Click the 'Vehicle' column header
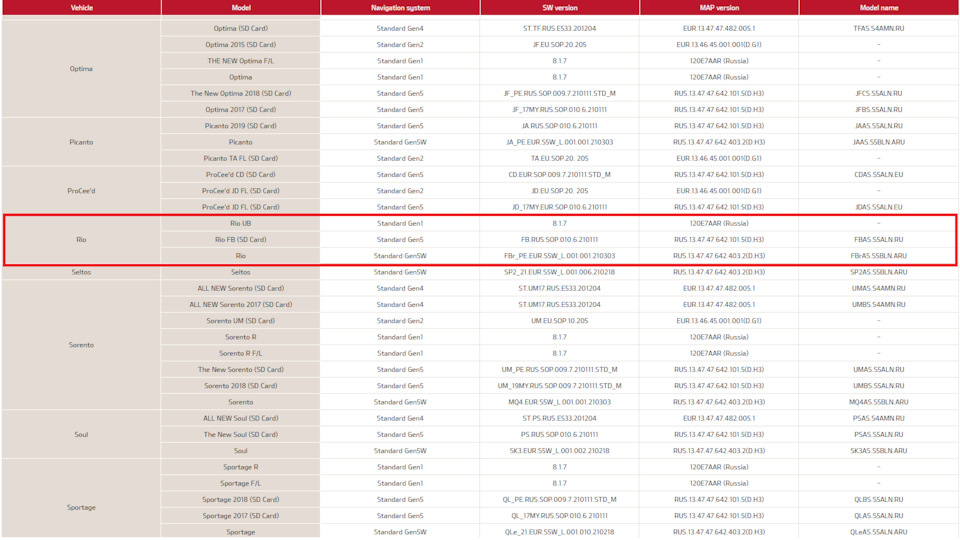This screenshot has width=960, height=540. click(81, 7)
